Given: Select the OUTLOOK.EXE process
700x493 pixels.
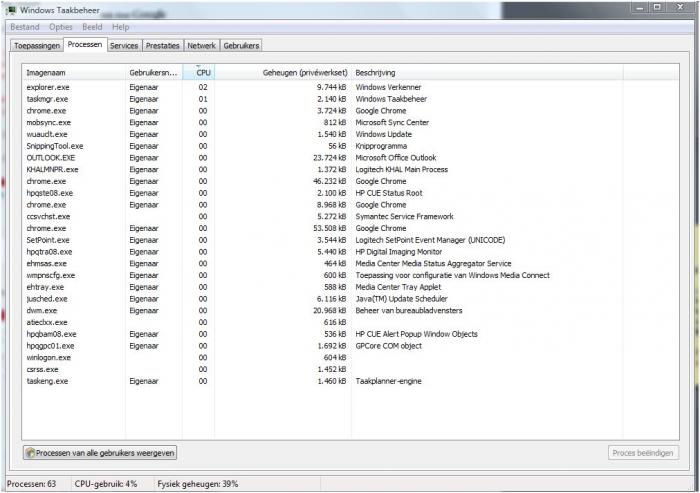Looking at the screenshot, I should coord(350,158).
